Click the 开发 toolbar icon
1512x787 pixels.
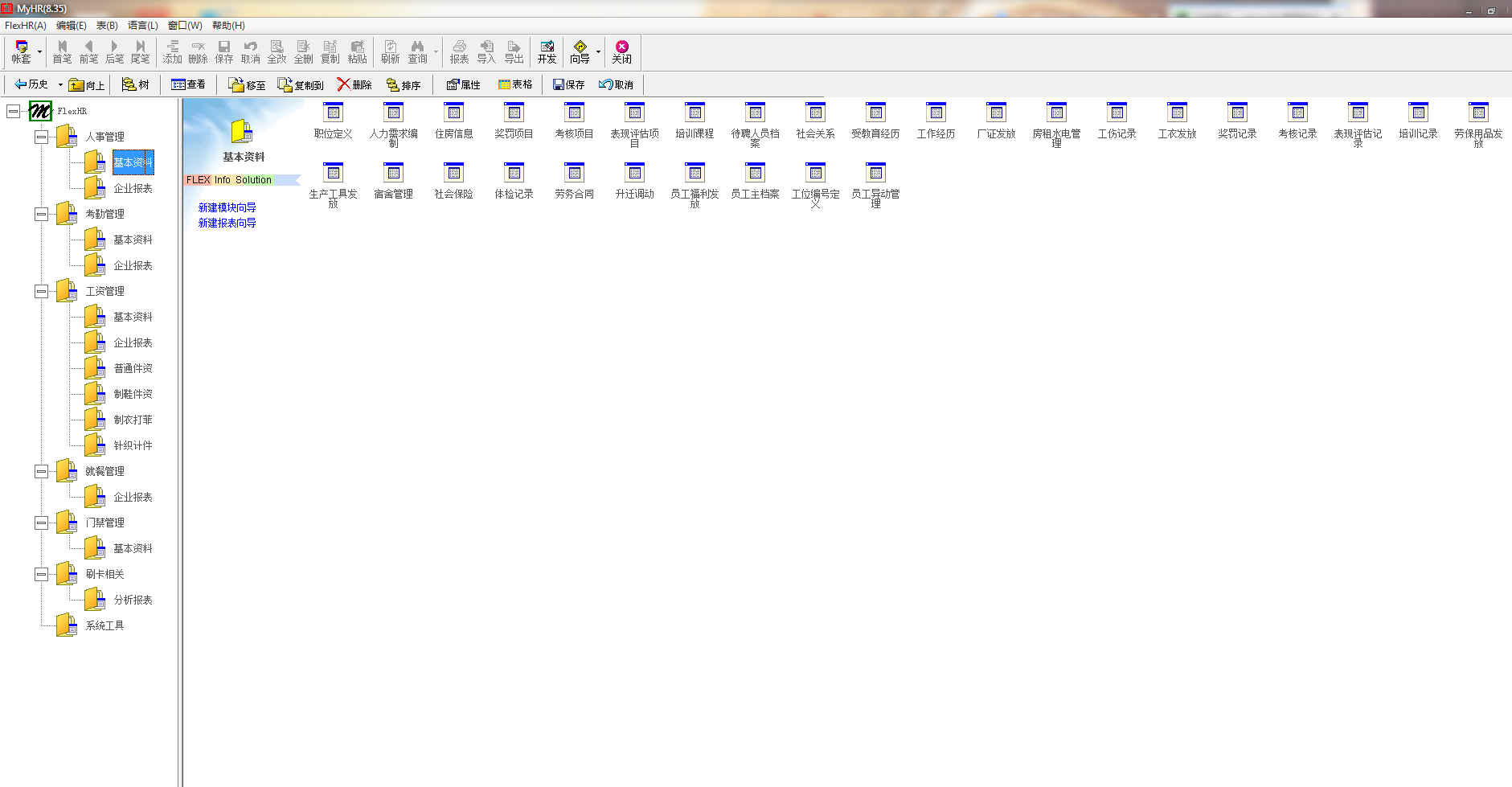click(547, 52)
